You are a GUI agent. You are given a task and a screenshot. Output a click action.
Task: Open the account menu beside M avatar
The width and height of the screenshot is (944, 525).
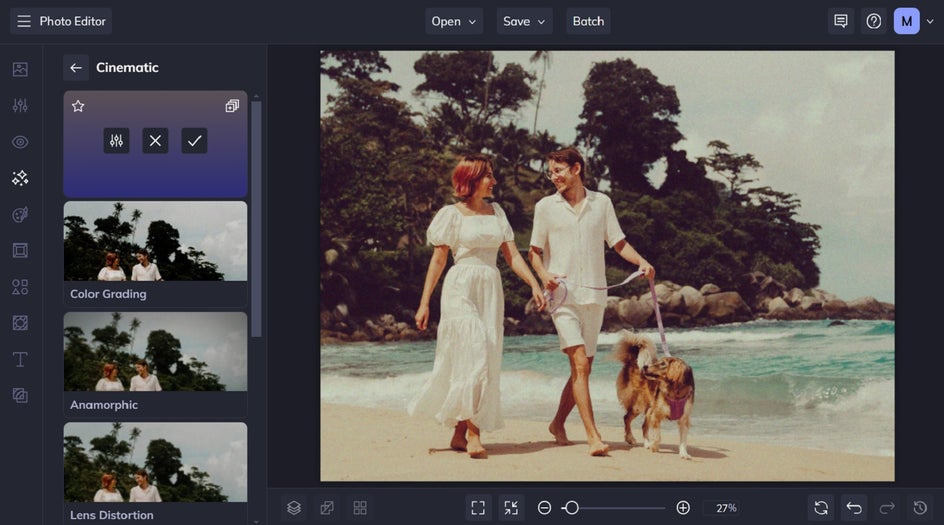pyautogui.click(x=929, y=21)
